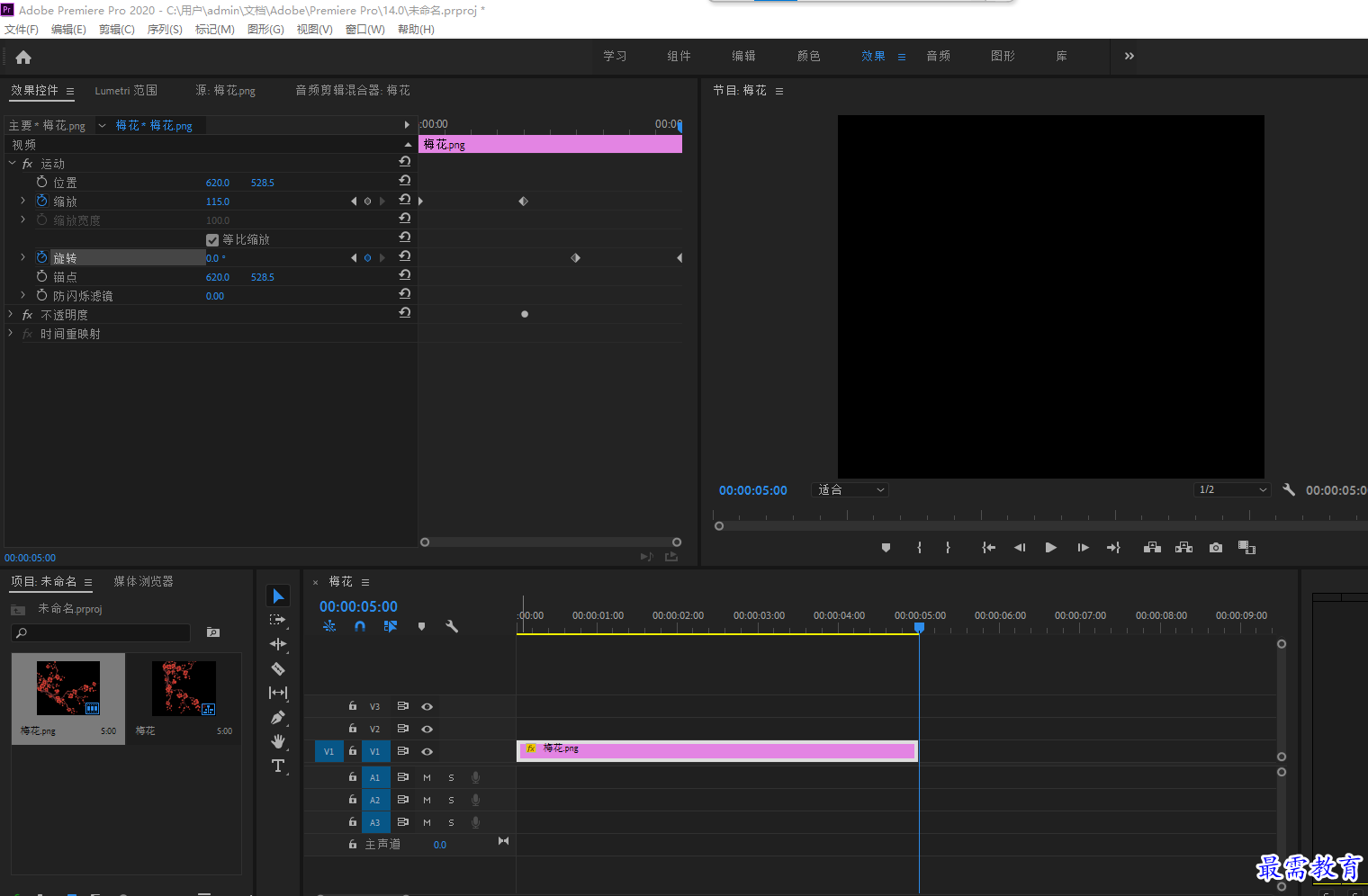Open 剪辑(C) menu
Viewport: 1368px width, 896px height.
[117, 29]
